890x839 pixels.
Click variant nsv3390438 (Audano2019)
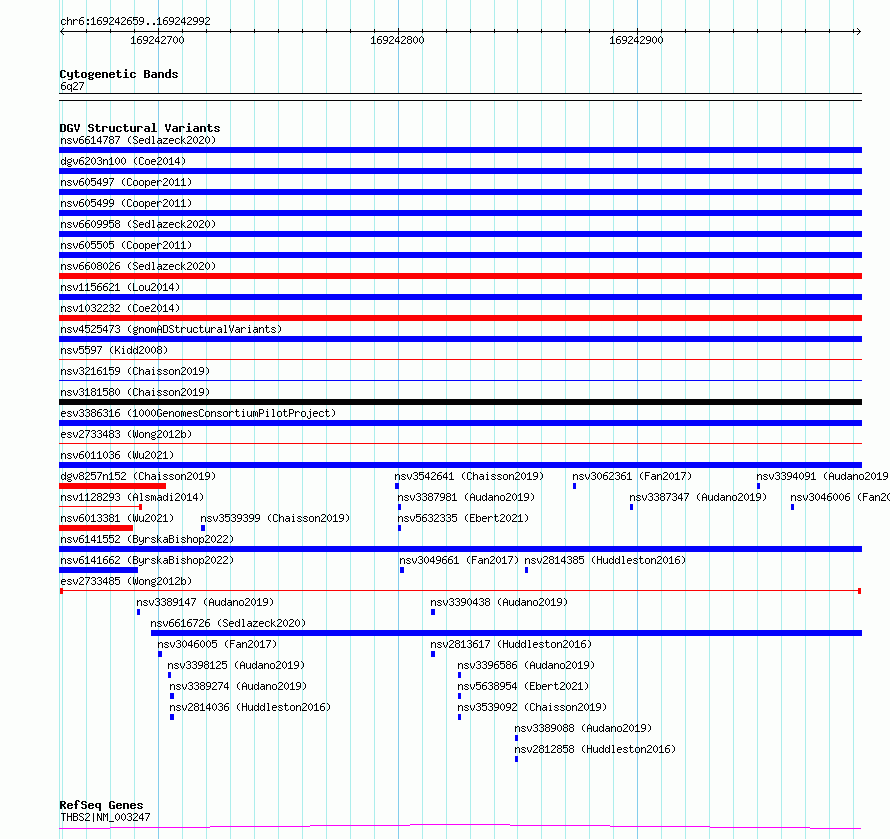coord(499,602)
